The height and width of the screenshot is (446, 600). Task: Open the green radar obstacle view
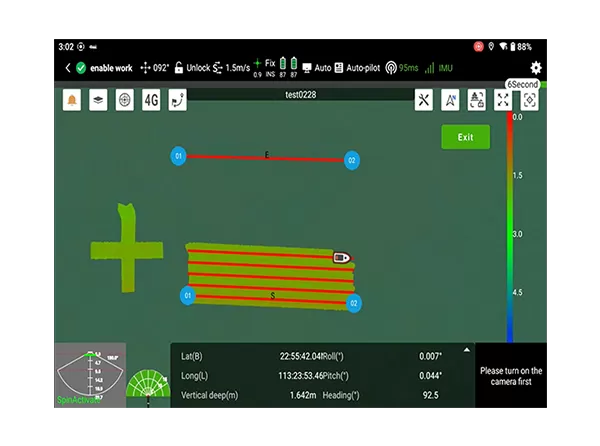148,384
